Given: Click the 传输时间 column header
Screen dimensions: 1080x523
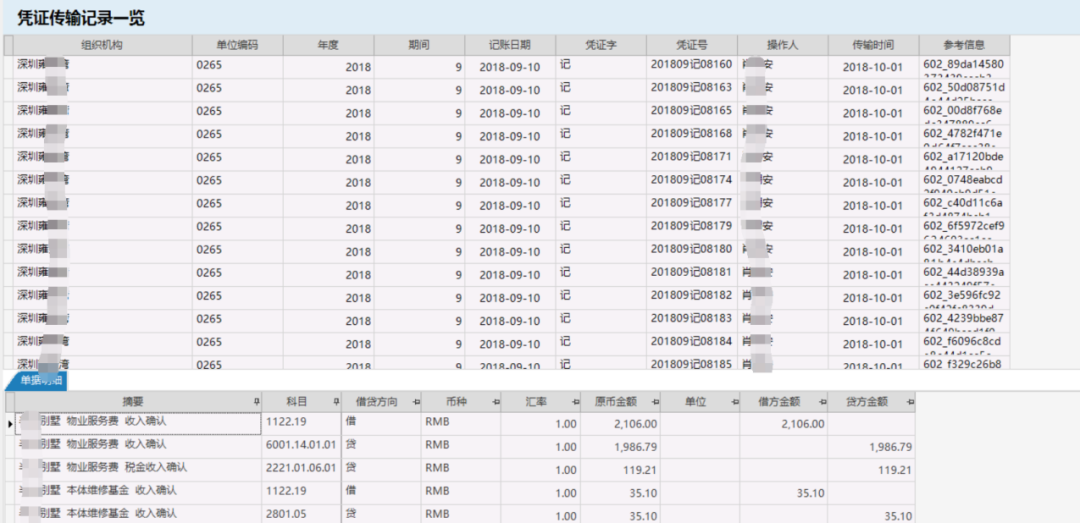Looking at the screenshot, I should point(873,45).
